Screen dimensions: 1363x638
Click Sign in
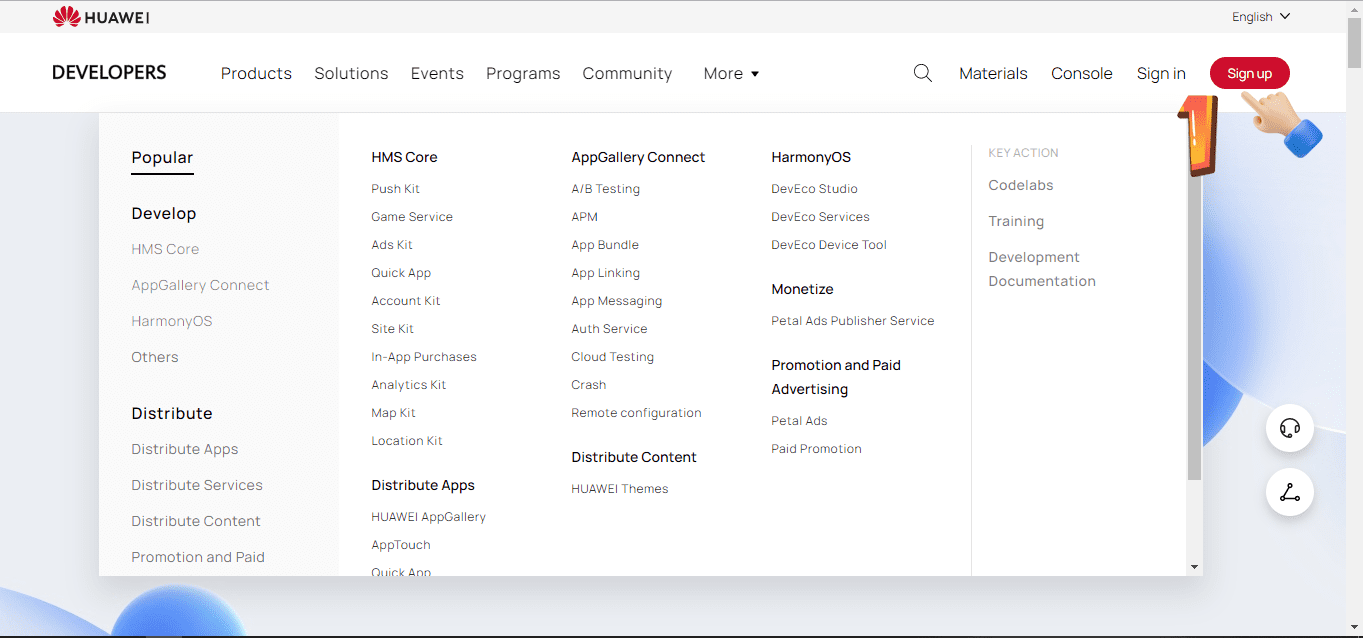coord(1161,73)
